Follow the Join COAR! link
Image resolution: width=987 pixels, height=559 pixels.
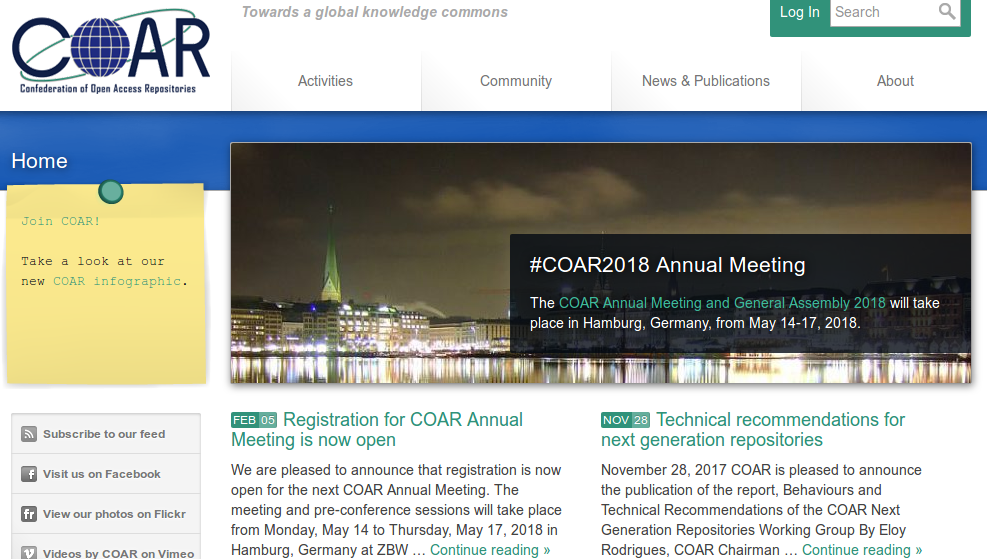[60, 221]
